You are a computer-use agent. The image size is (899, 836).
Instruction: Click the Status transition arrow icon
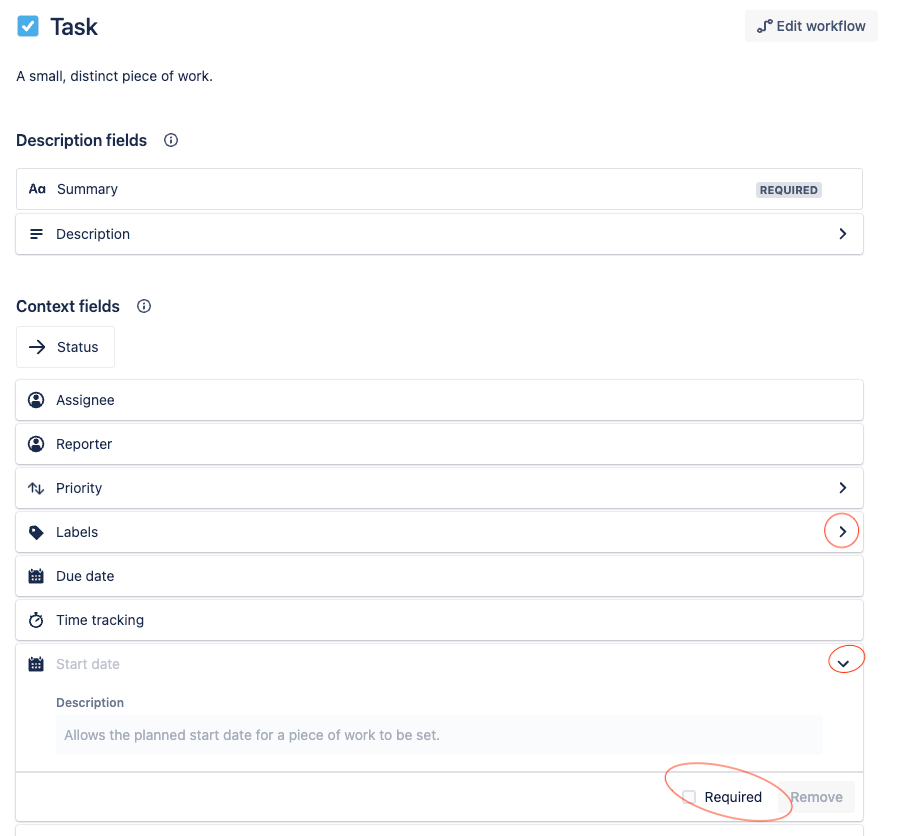pyautogui.click(x=39, y=346)
